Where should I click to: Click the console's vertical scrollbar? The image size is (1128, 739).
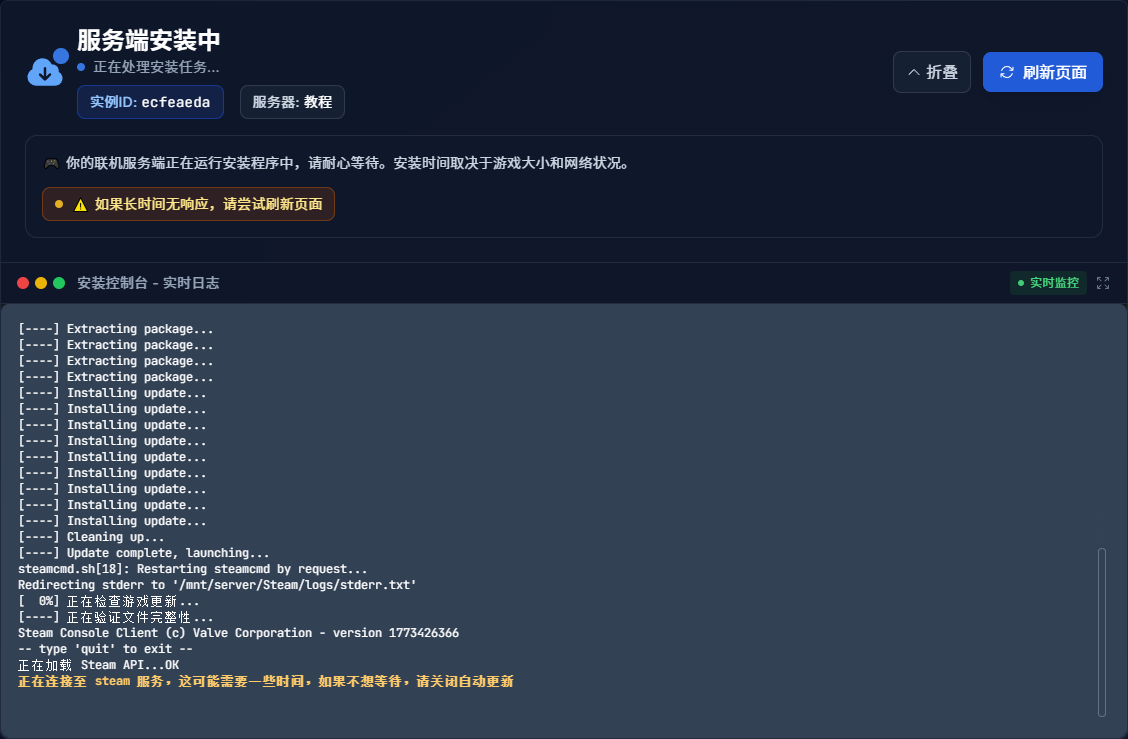[1102, 631]
